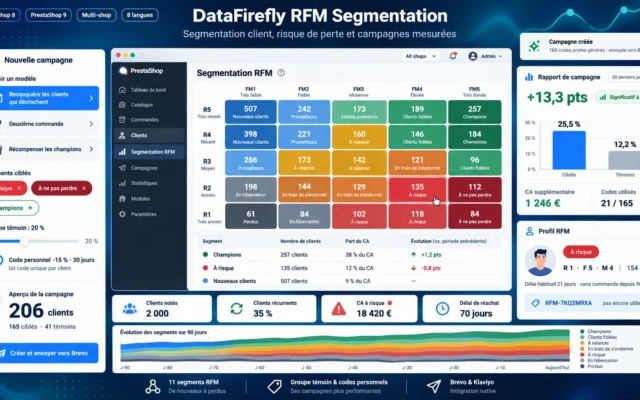Image resolution: width=640 pixels, height=400 pixels.
Task: Open the All shops dropdown
Action: tap(420, 56)
